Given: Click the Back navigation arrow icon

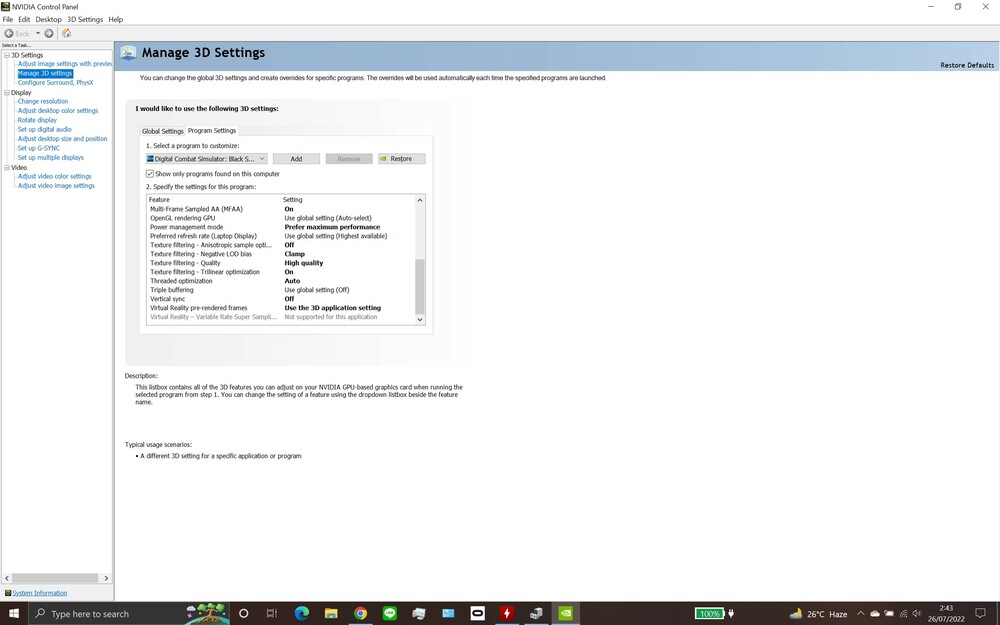Looking at the screenshot, I should (9, 33).
